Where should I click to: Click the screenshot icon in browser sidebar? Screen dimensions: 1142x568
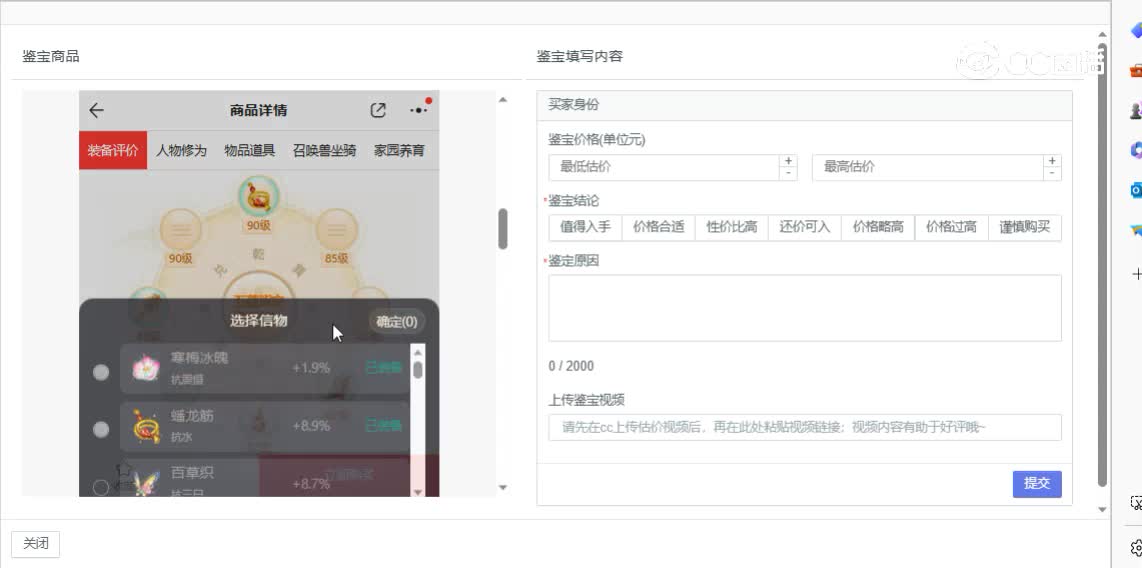point(1136,502)
